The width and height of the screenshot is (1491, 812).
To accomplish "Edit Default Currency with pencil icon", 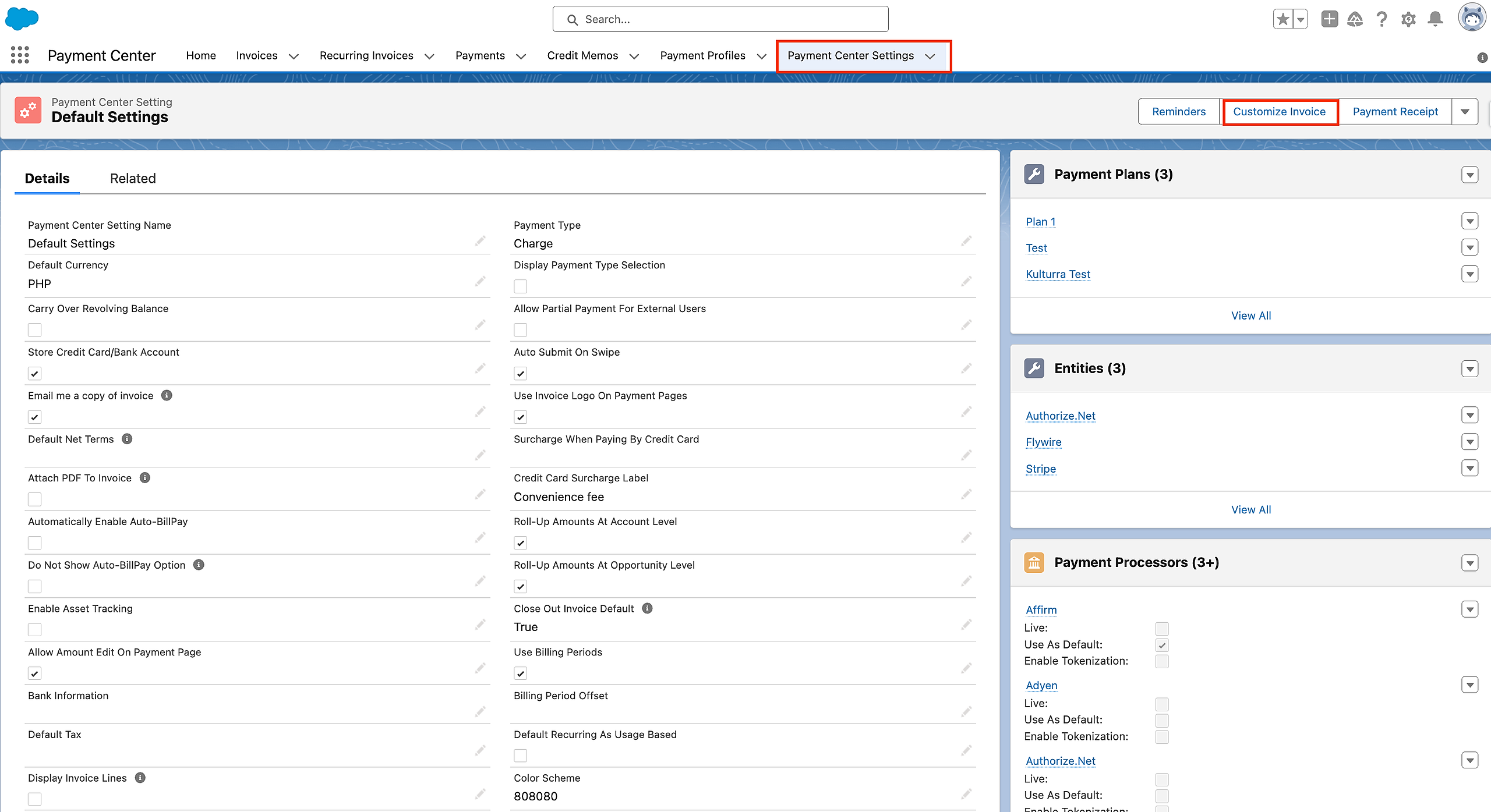I will click(480, 282).
